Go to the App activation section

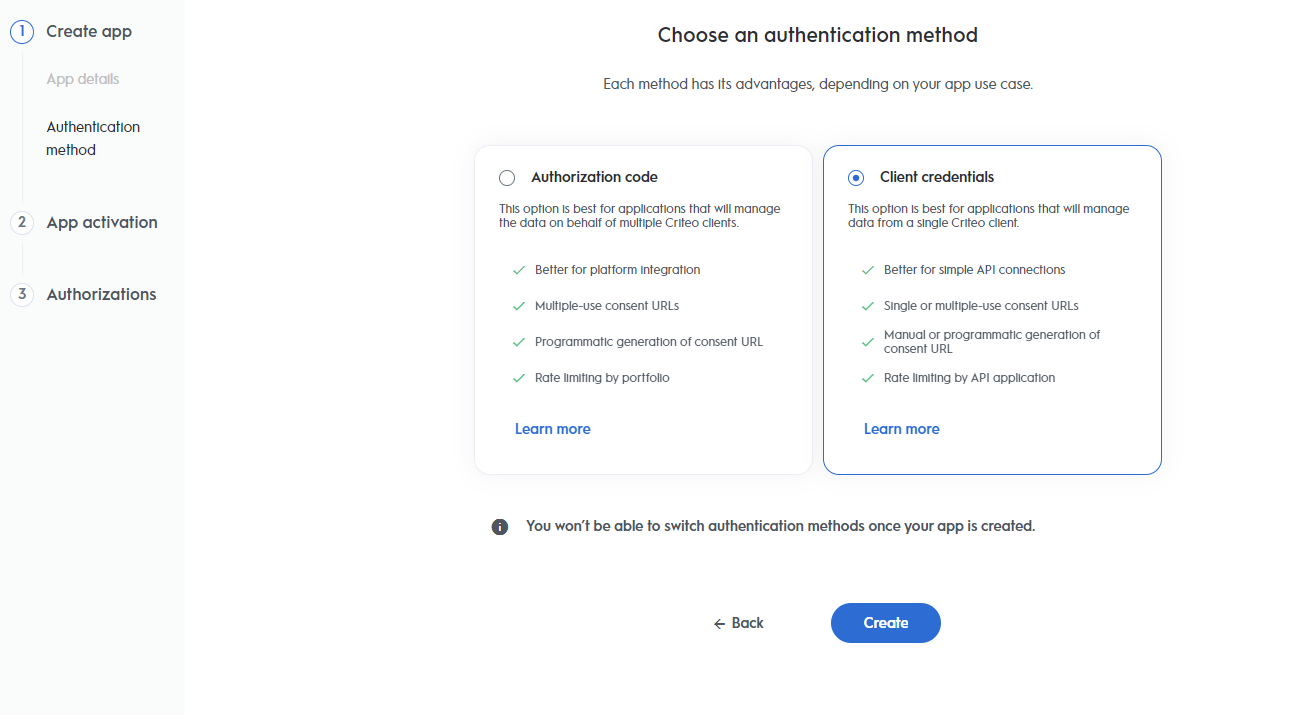[x=102, y=223]
